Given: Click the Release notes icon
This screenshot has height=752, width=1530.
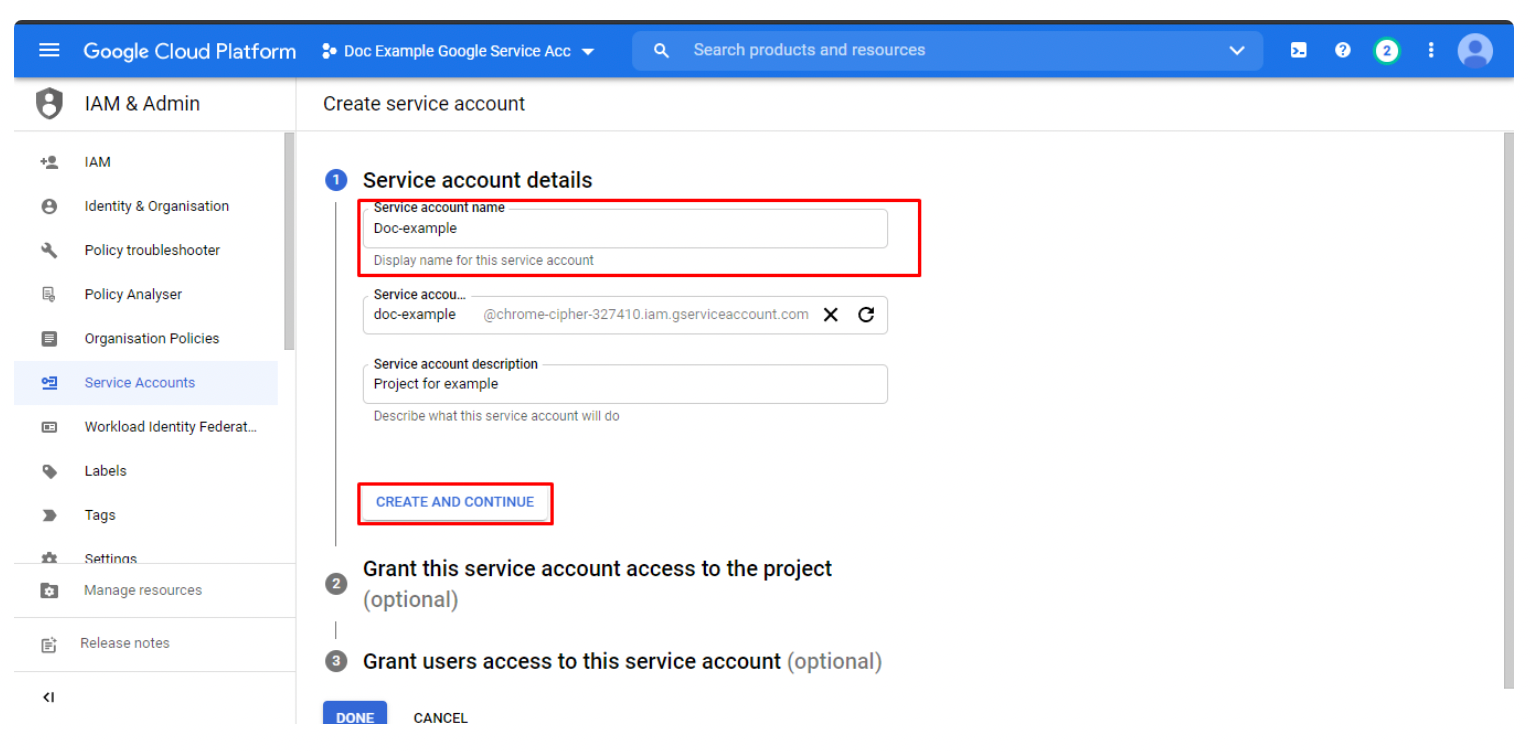Looking at the screenshot, I should [49, 644].
